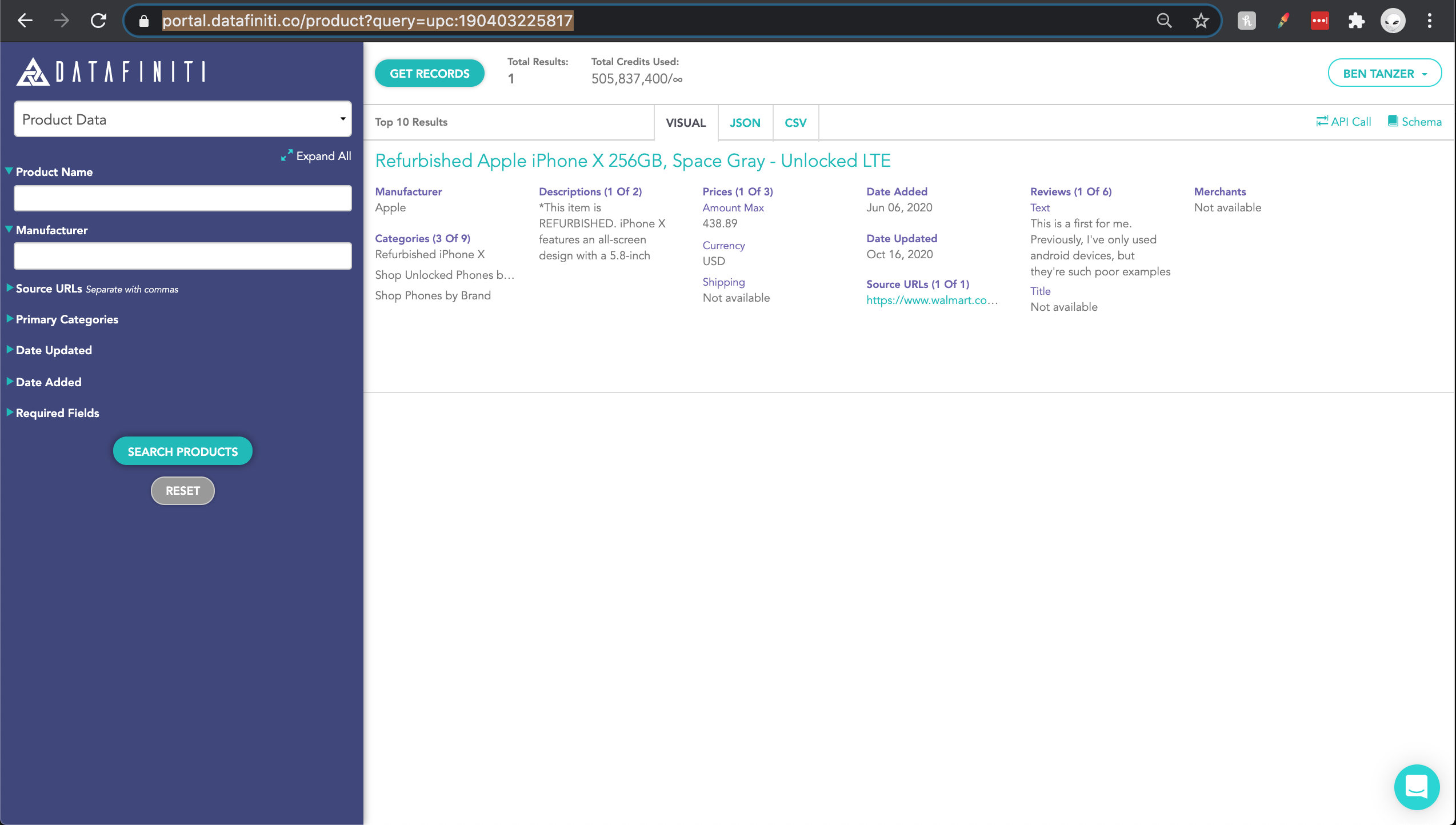Open the walmart.com source URL link
Screen dimensions: 1456x825
(x=932, y=300)
